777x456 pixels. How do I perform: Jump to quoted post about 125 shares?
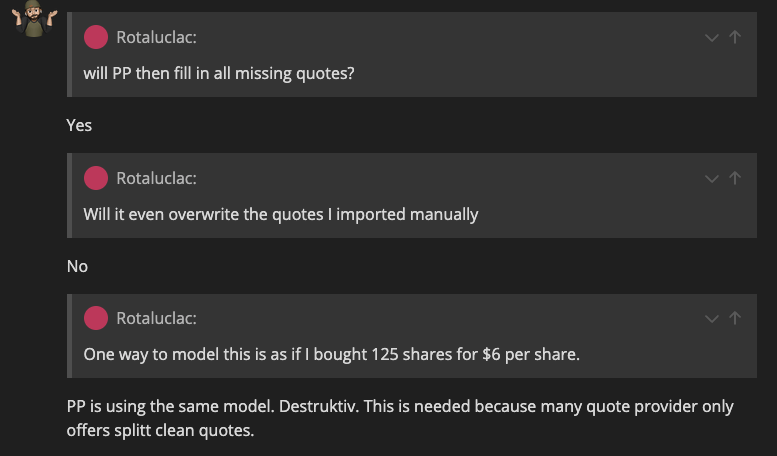pyautogui.click(x=735, y=318)
